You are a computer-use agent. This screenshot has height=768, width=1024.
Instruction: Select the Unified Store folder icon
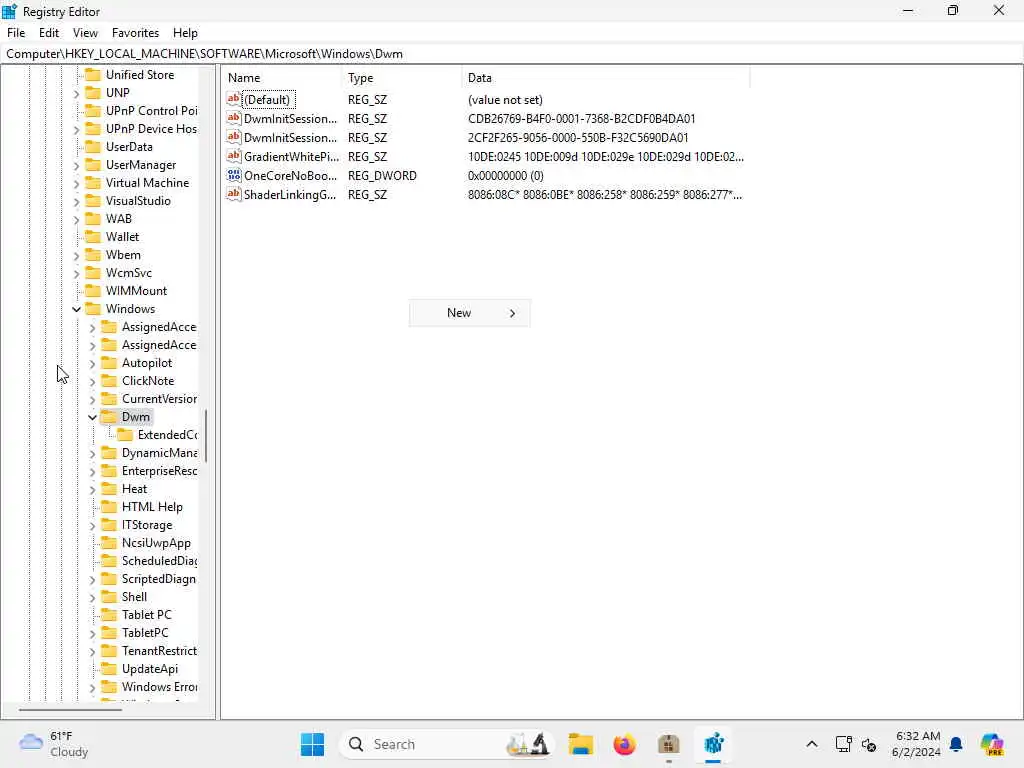(x=93, y=74)
